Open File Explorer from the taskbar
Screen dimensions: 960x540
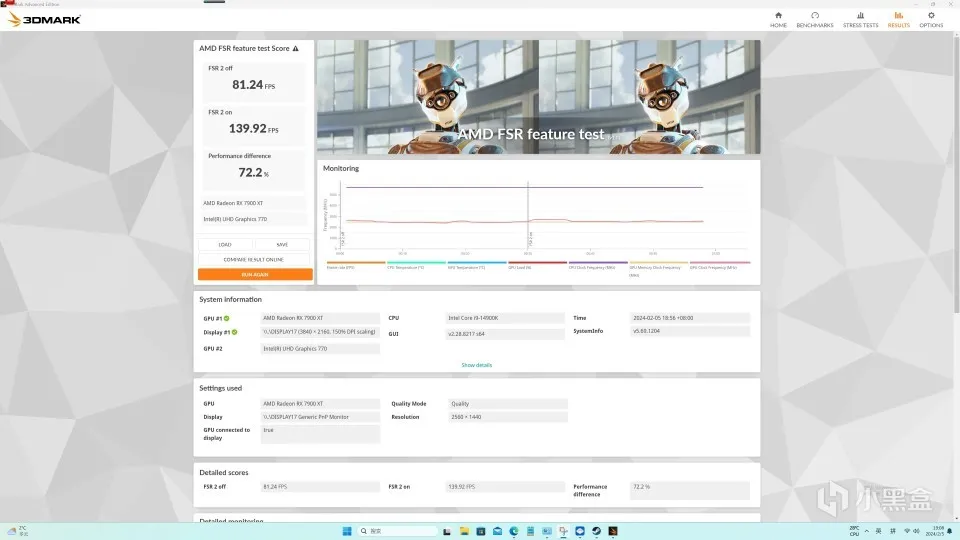pyautogui.click(x=464, y=531)
